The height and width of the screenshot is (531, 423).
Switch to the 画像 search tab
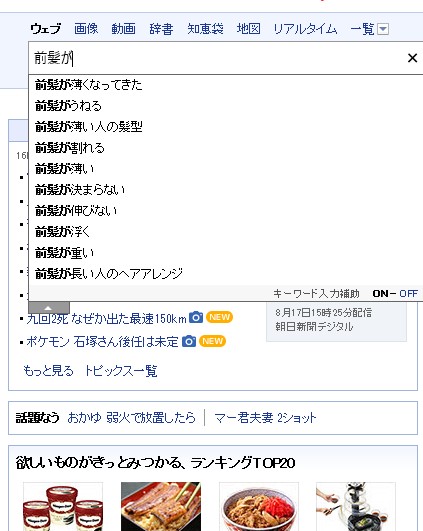coord(86,29)
